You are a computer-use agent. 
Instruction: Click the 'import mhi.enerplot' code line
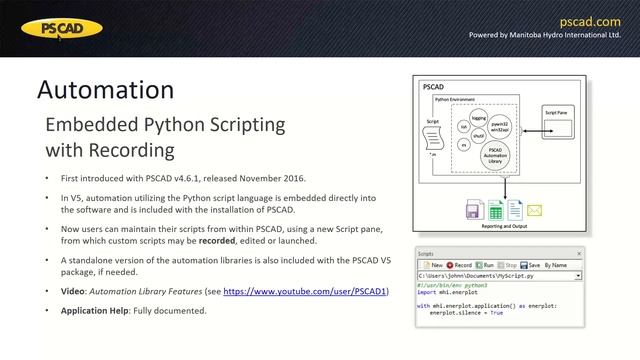click(447, 293)
